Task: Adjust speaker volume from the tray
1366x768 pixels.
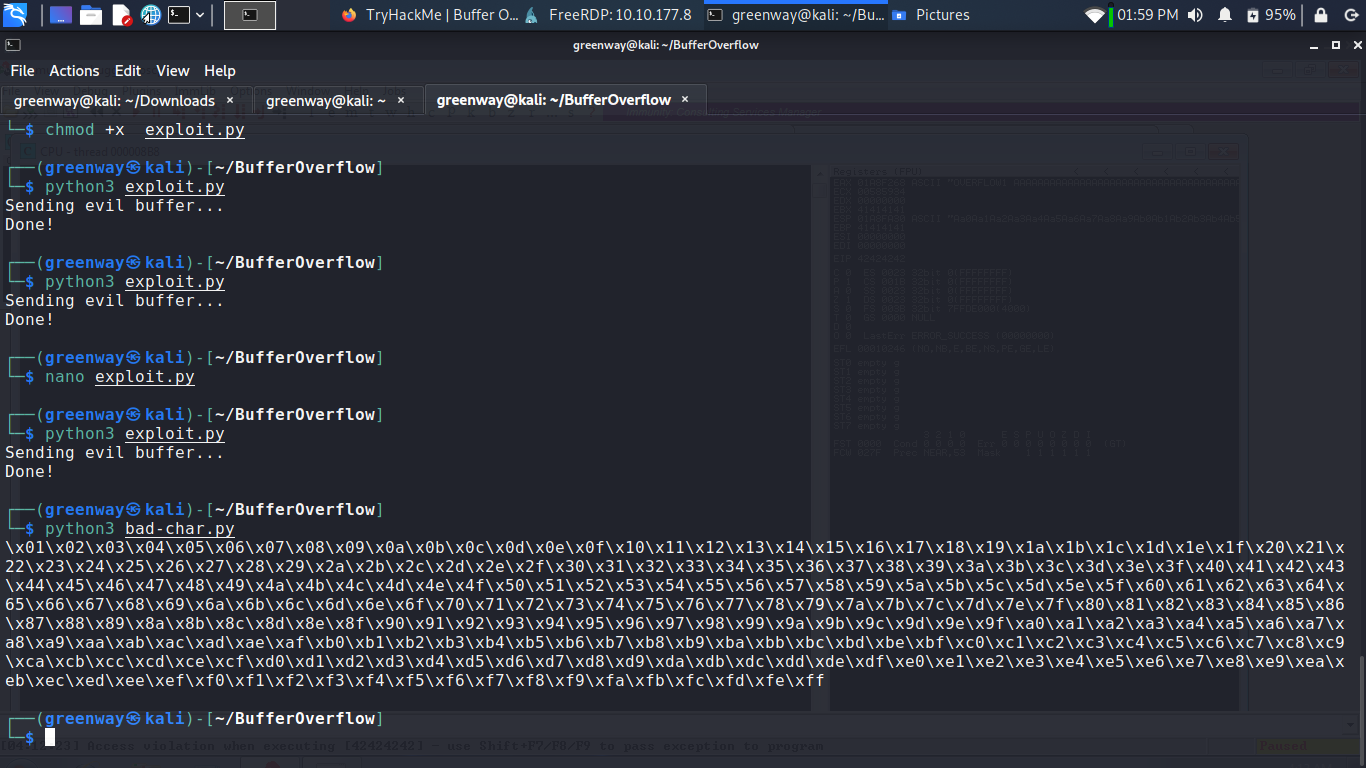Action: [1195, 14]
